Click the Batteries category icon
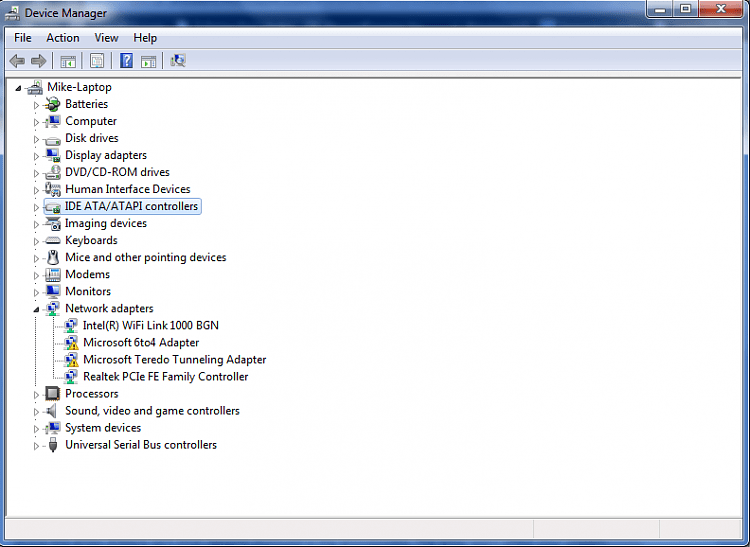The image size is (750, 547). pyautogui.click(x=53, y=104)
